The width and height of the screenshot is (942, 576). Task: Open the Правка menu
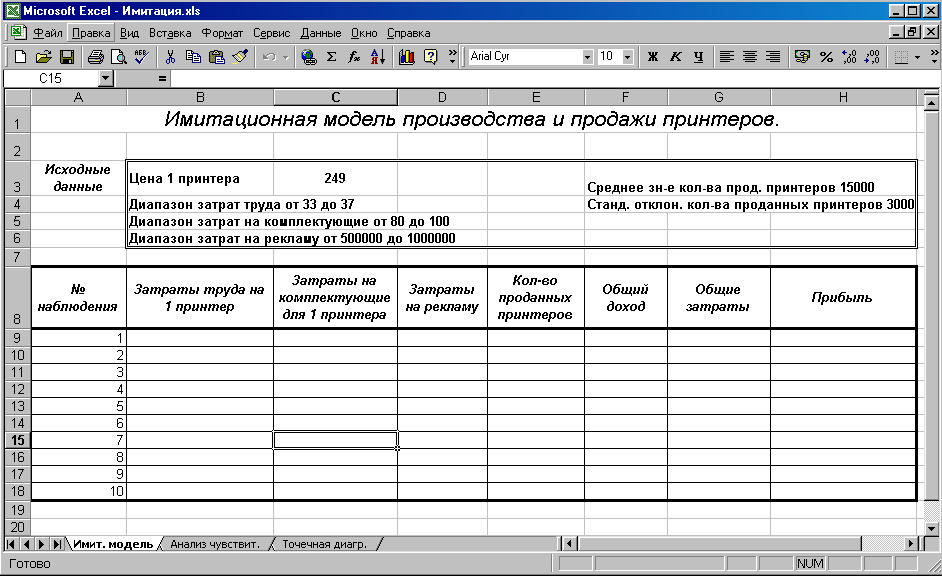click(x=91, y=33)
